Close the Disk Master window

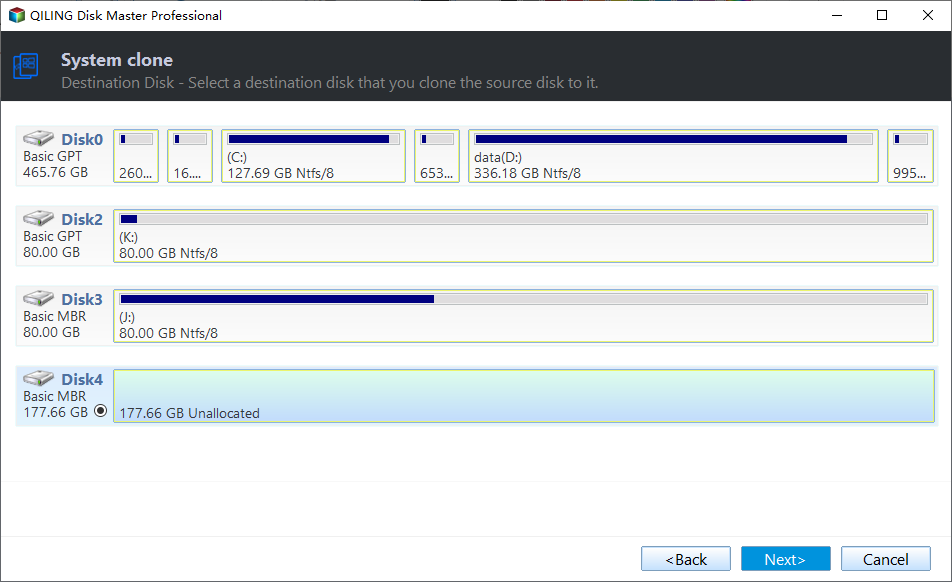click(928, 15)
